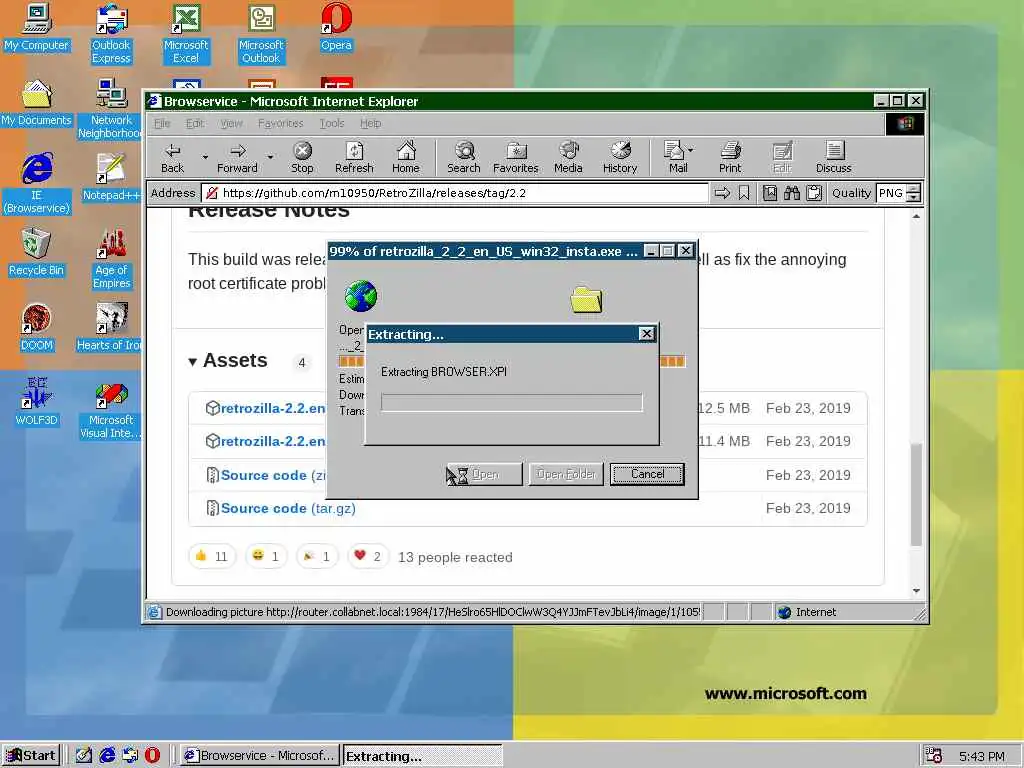Open the Tools menu

332,123
